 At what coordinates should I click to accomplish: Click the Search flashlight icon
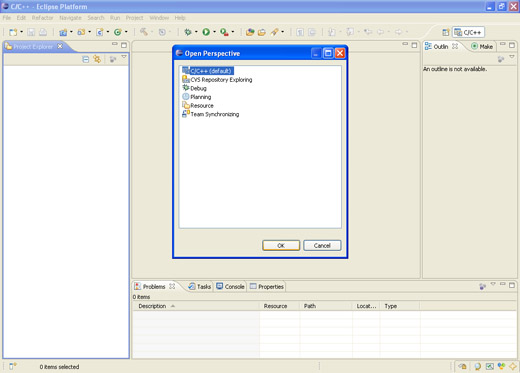click(x=274, y=32)
